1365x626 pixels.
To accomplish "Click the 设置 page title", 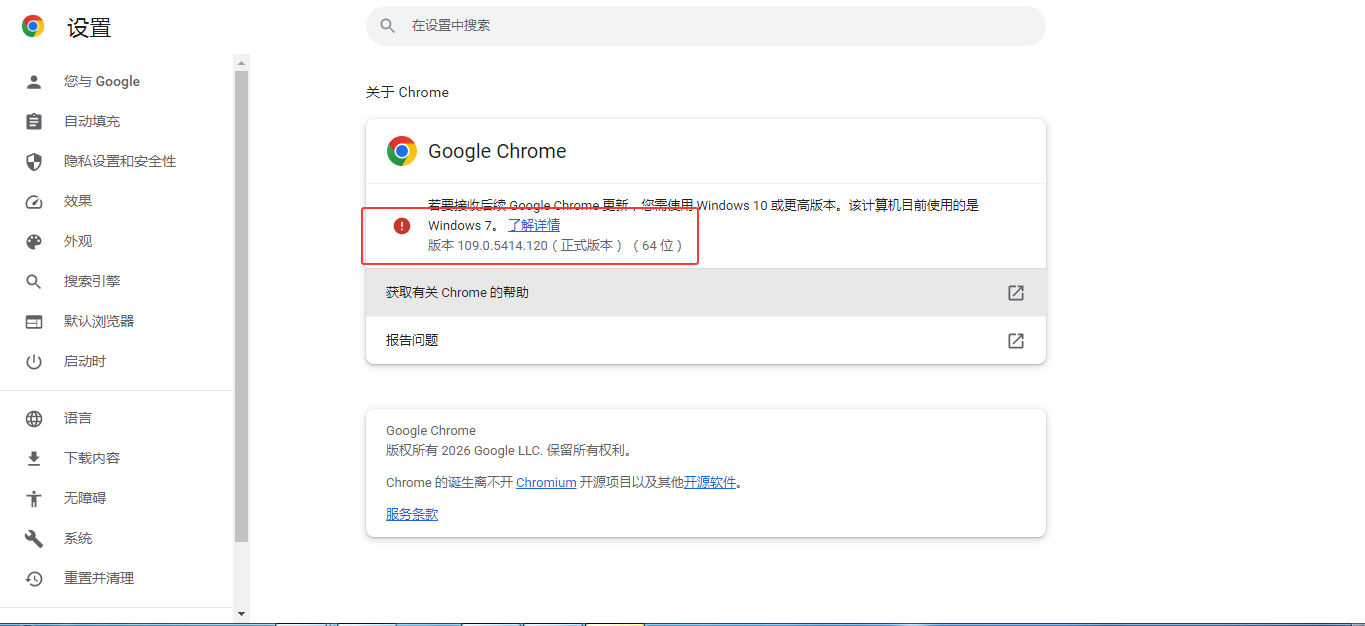I will (x=89, y=28).
